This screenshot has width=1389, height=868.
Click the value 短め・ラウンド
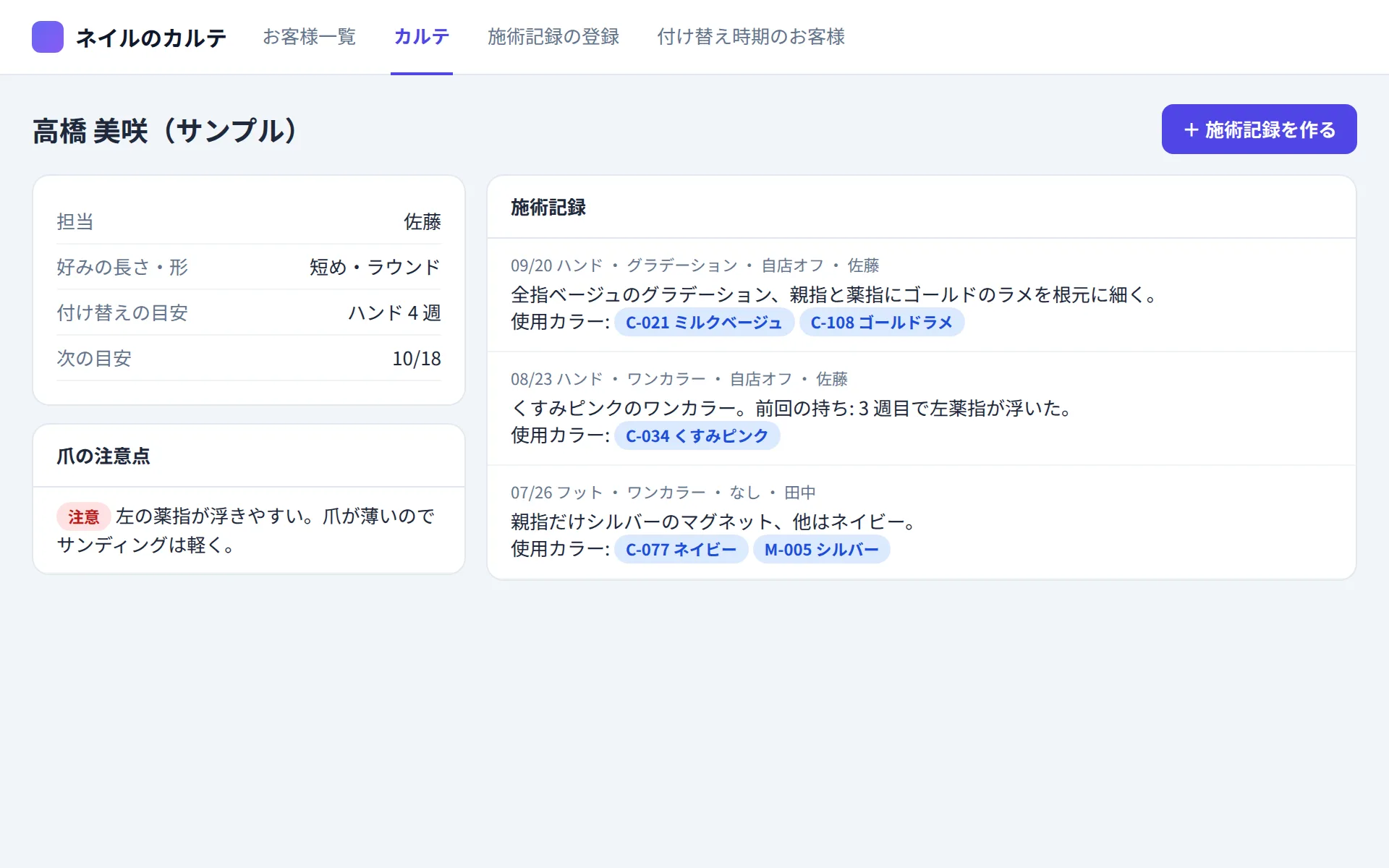(x=375, y=267)
